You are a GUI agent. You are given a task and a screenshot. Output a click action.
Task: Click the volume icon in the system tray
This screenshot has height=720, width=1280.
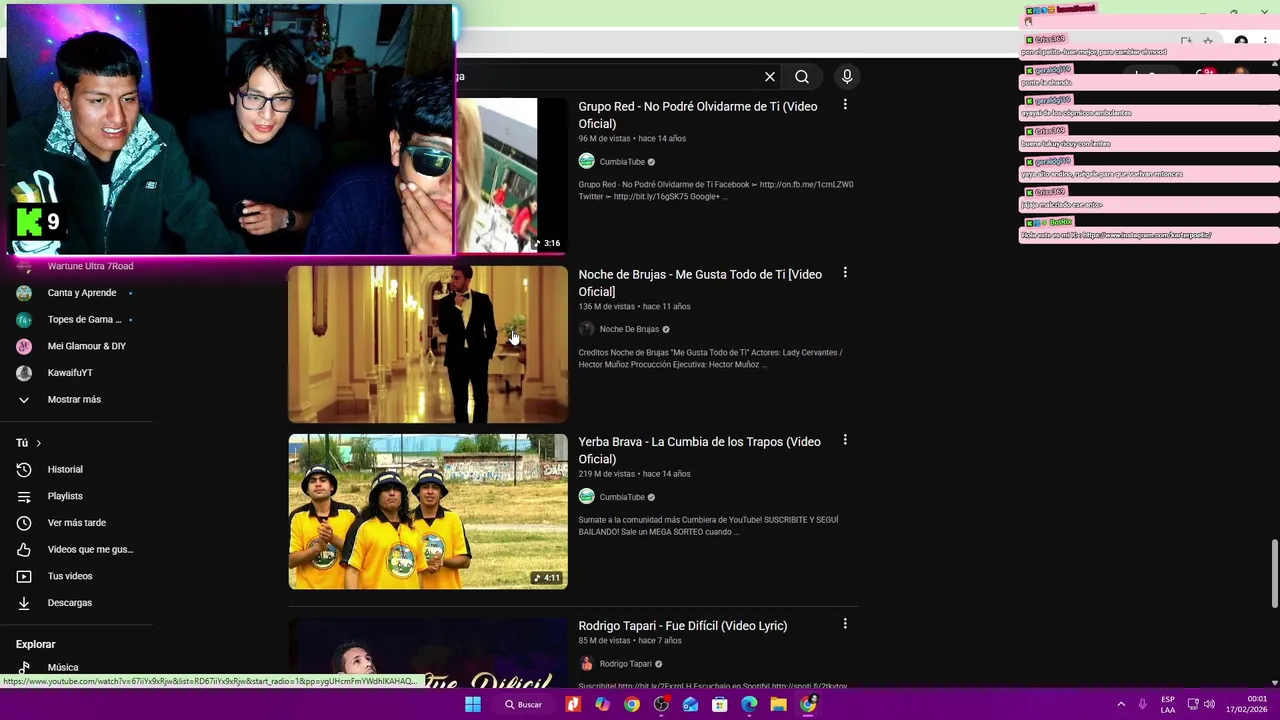[x=1209, y=704]
